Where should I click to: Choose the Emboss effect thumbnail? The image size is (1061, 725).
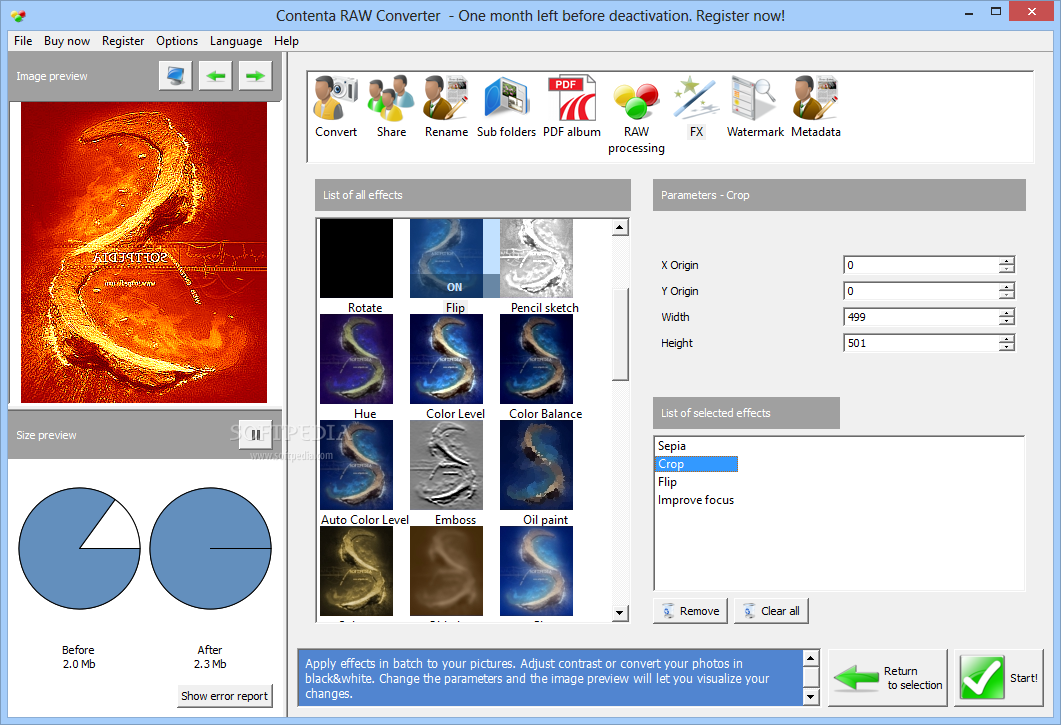point(447,465)
